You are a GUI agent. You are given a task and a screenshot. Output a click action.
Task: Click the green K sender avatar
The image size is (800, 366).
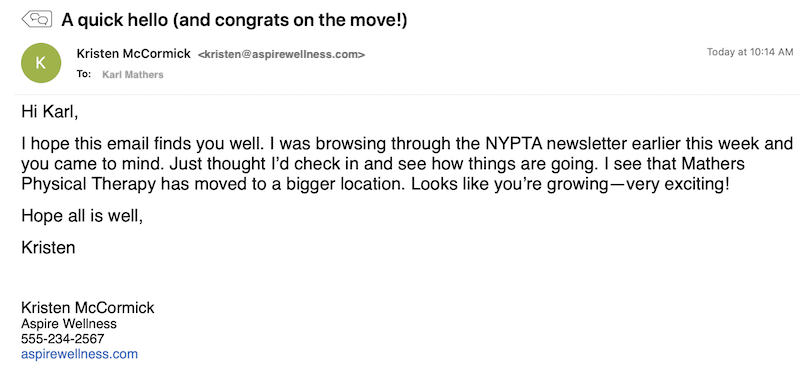(41, 63)
